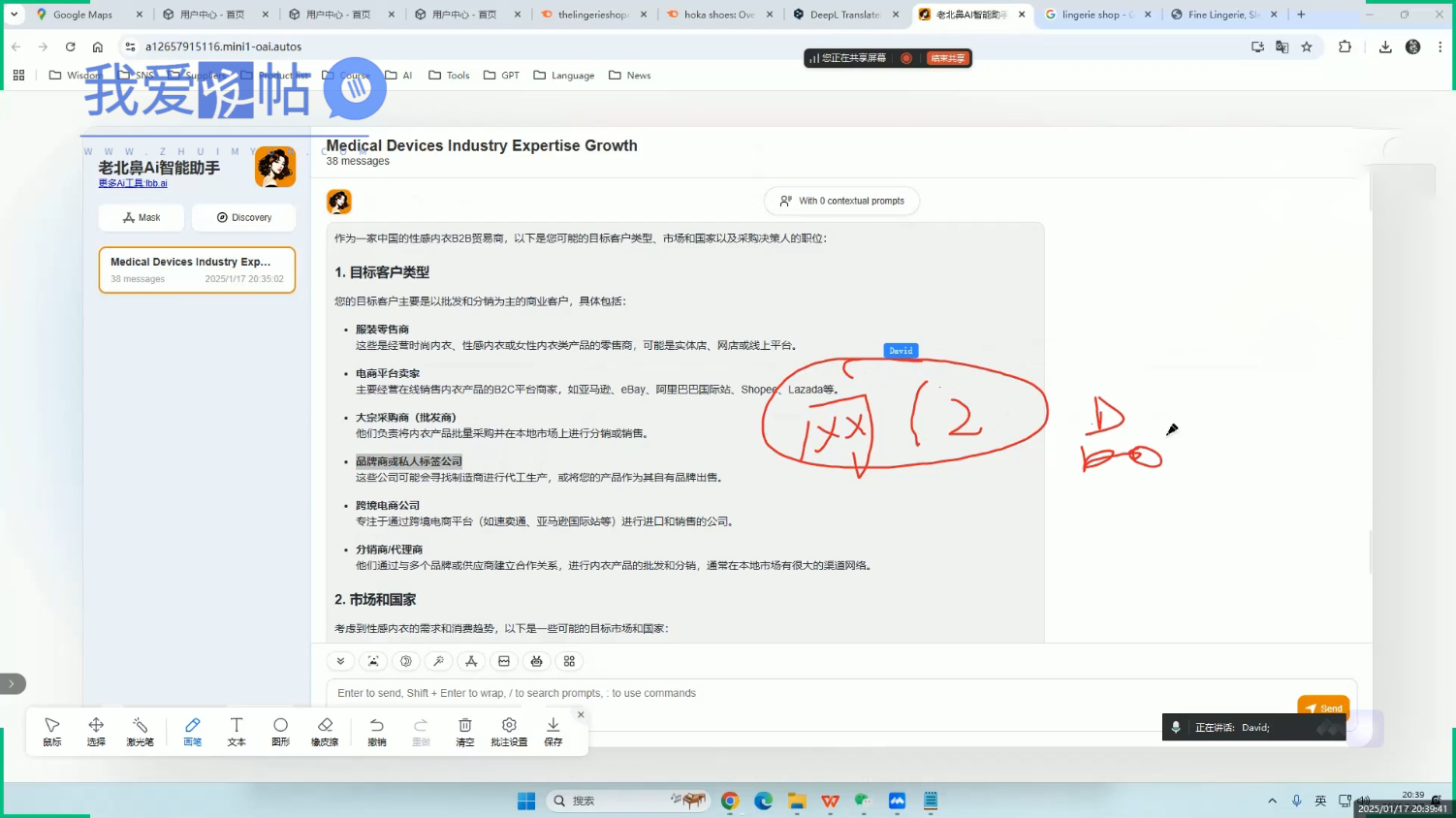This screenshot has height=818, width=1456.
Task: Click the With 0 contextual prompts button
Action: [841, 201]
